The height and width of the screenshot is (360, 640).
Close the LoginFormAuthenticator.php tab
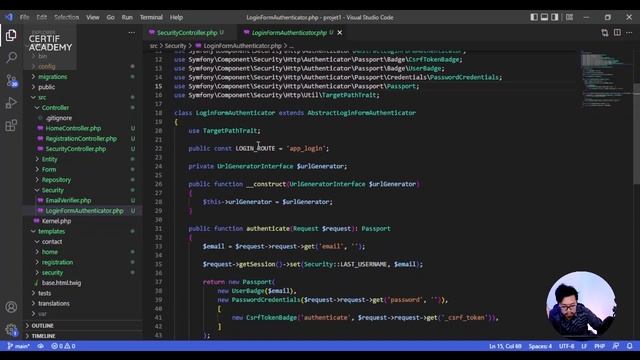(340, 33)
